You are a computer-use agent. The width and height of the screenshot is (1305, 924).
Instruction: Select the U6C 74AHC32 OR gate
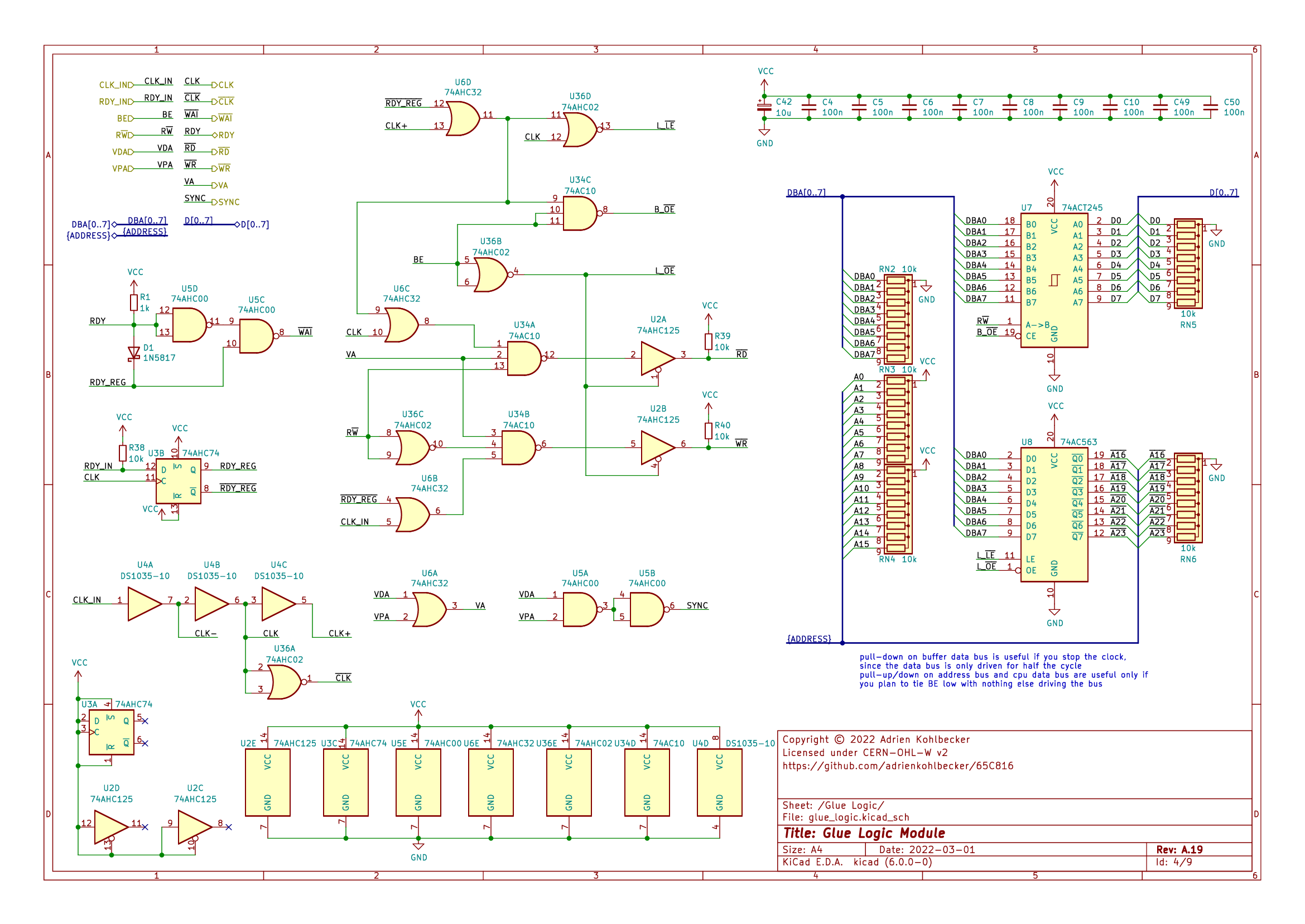point(402,325)
